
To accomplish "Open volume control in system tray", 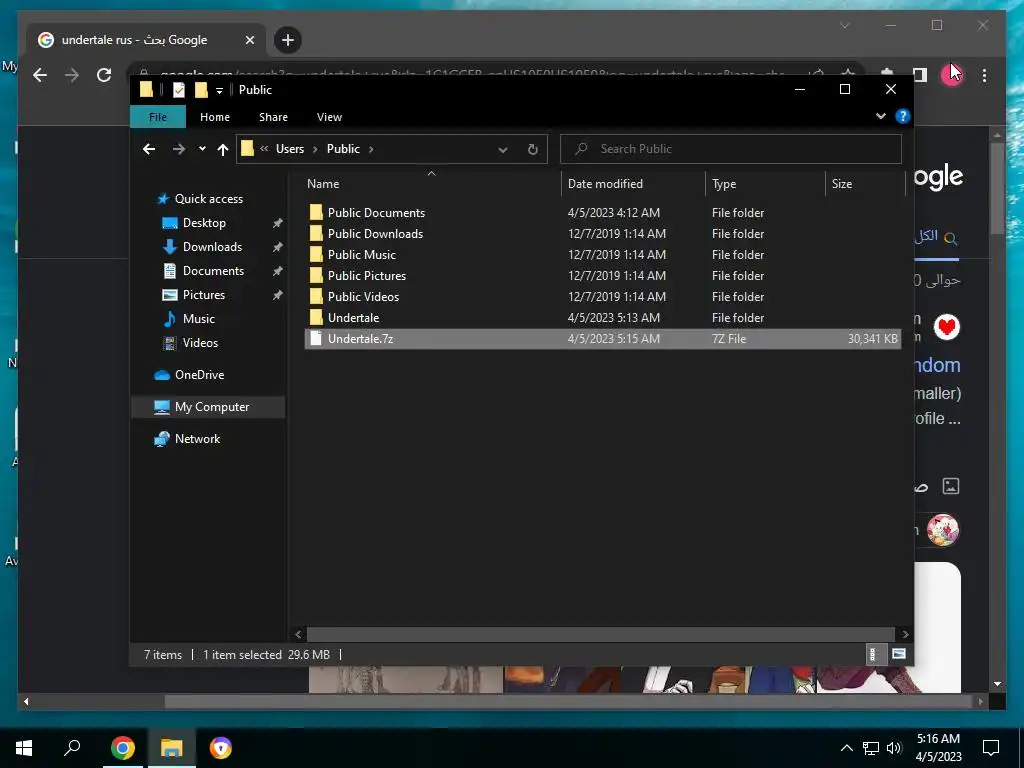I will point(894,748).
